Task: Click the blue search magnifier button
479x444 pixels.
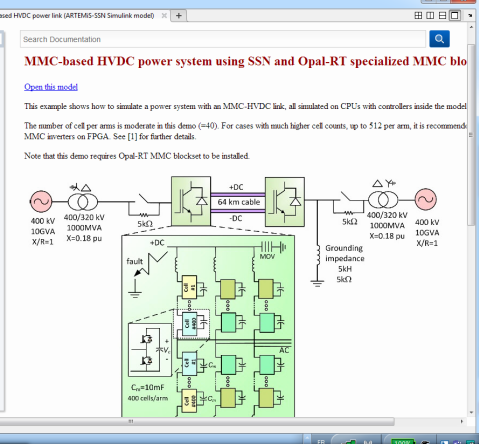Action: pos(439,39)
